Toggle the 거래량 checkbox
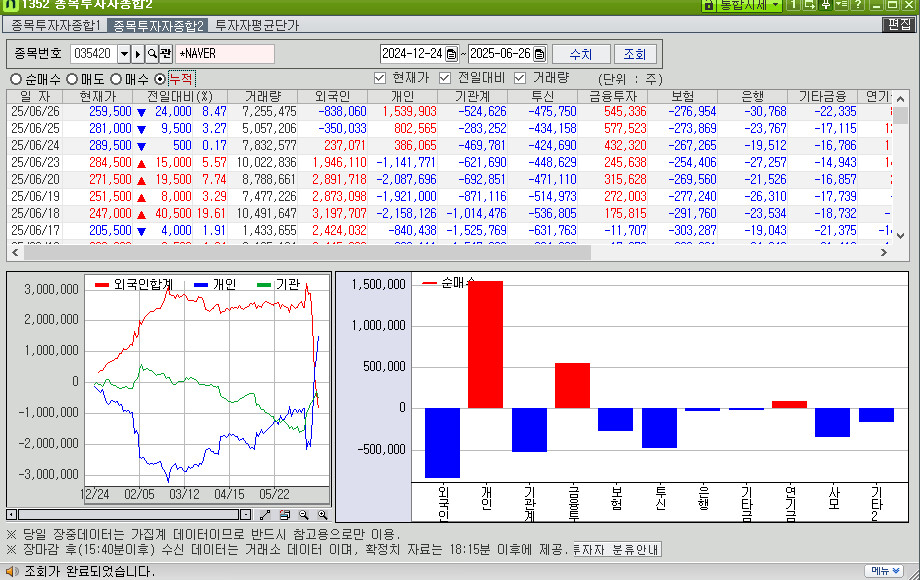This screenshot has height=580, width=920. point(519,78)
